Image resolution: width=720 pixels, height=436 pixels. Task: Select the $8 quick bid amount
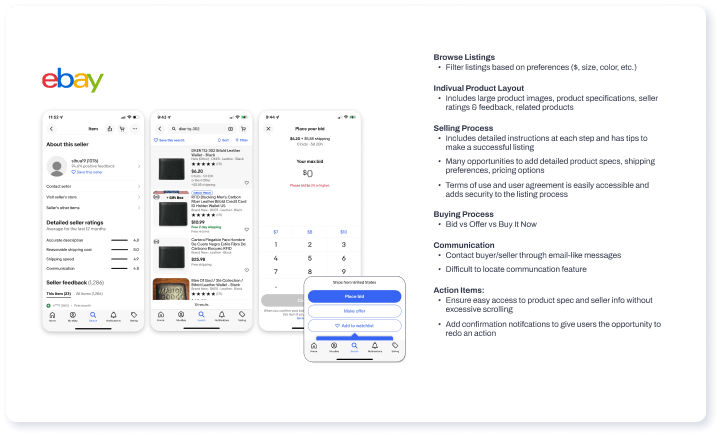coord(309,232)
